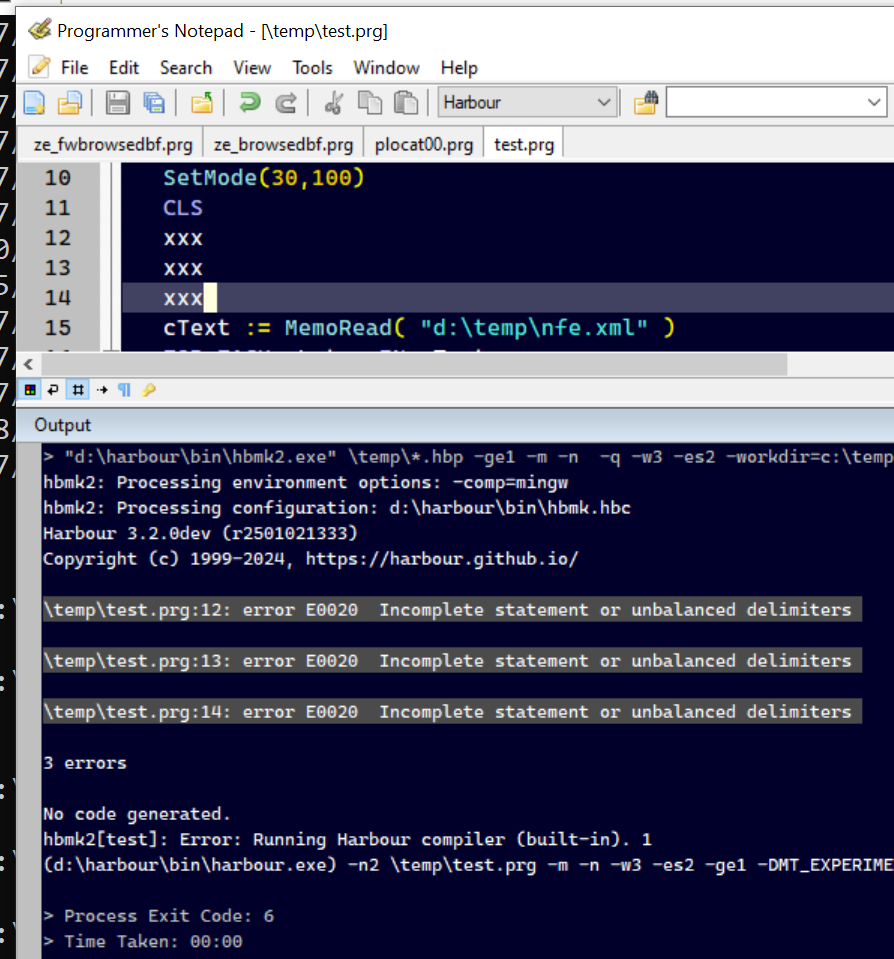
Task: Toggle paragraph marks (pilcrow) display
Action: coord(124,390)
